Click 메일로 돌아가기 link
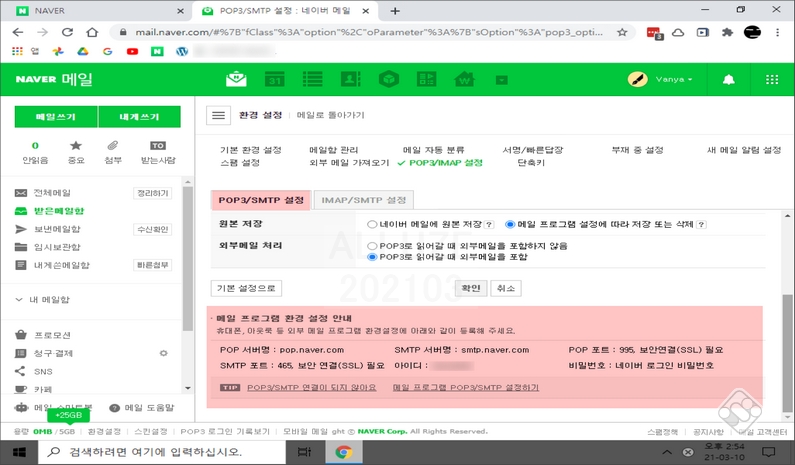The width and height of the screenshot is (795, 465). coord(331,115)
